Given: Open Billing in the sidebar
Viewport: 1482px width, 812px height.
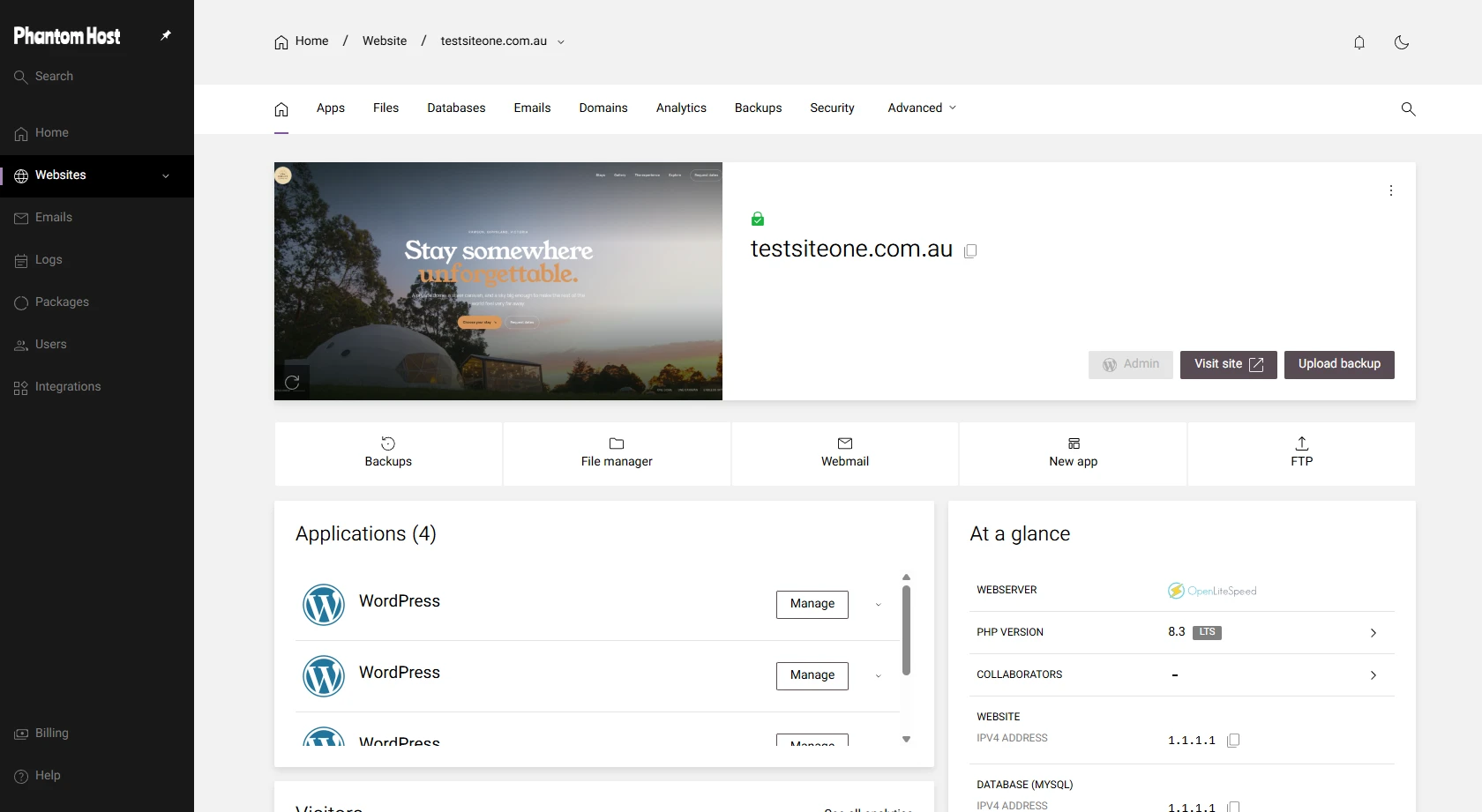Looking at the screenshot, I should pyautogui.click(x=97, y=734).
